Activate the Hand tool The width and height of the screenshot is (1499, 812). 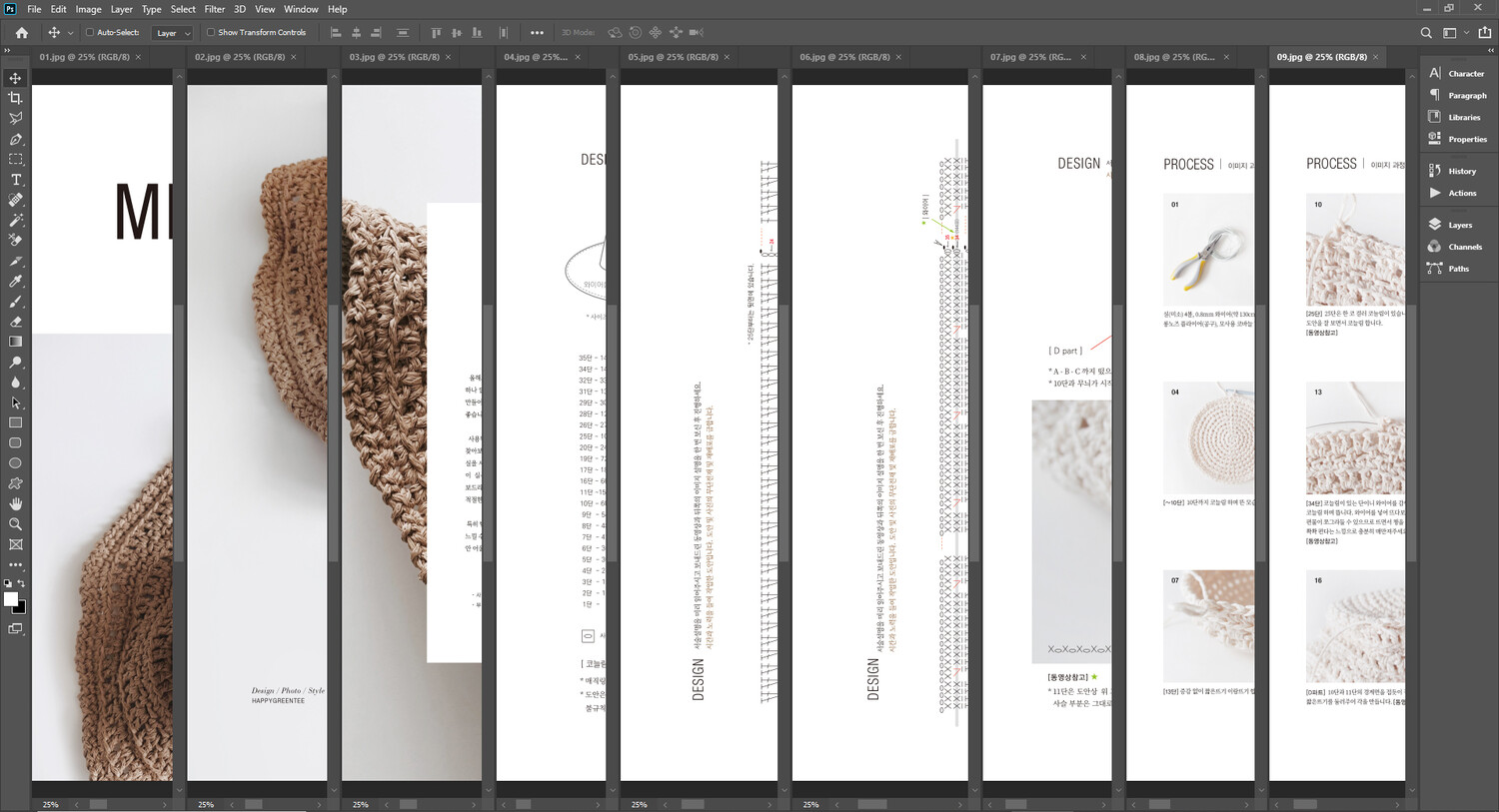pos(15,504)
